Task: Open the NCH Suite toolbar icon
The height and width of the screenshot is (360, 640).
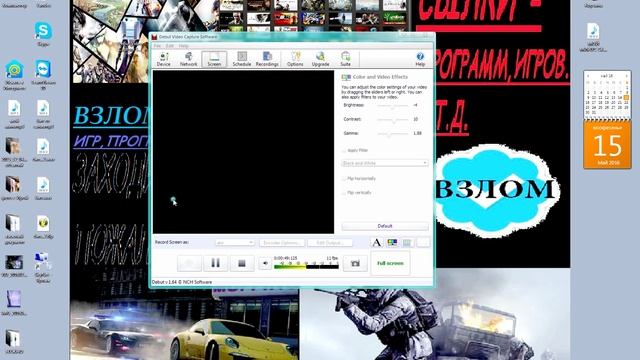Action: tap(345, 59)
